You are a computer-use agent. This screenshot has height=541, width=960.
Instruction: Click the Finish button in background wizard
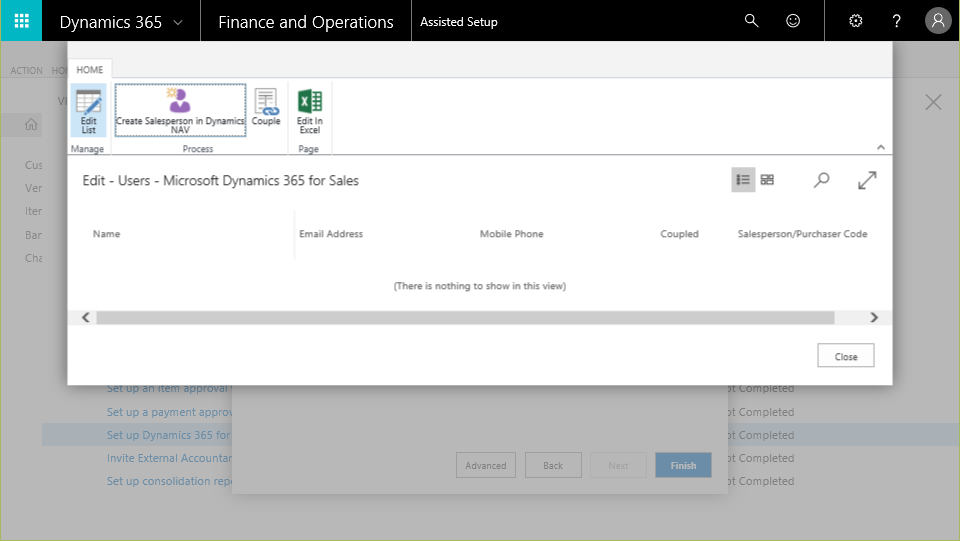coord(683,465)
